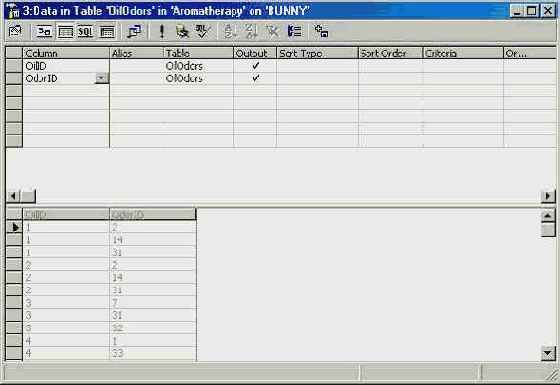This screenshot has height=385, width=560.
Task: Click the Sort Type cell in the OilID row
Action: pos(318,66)
